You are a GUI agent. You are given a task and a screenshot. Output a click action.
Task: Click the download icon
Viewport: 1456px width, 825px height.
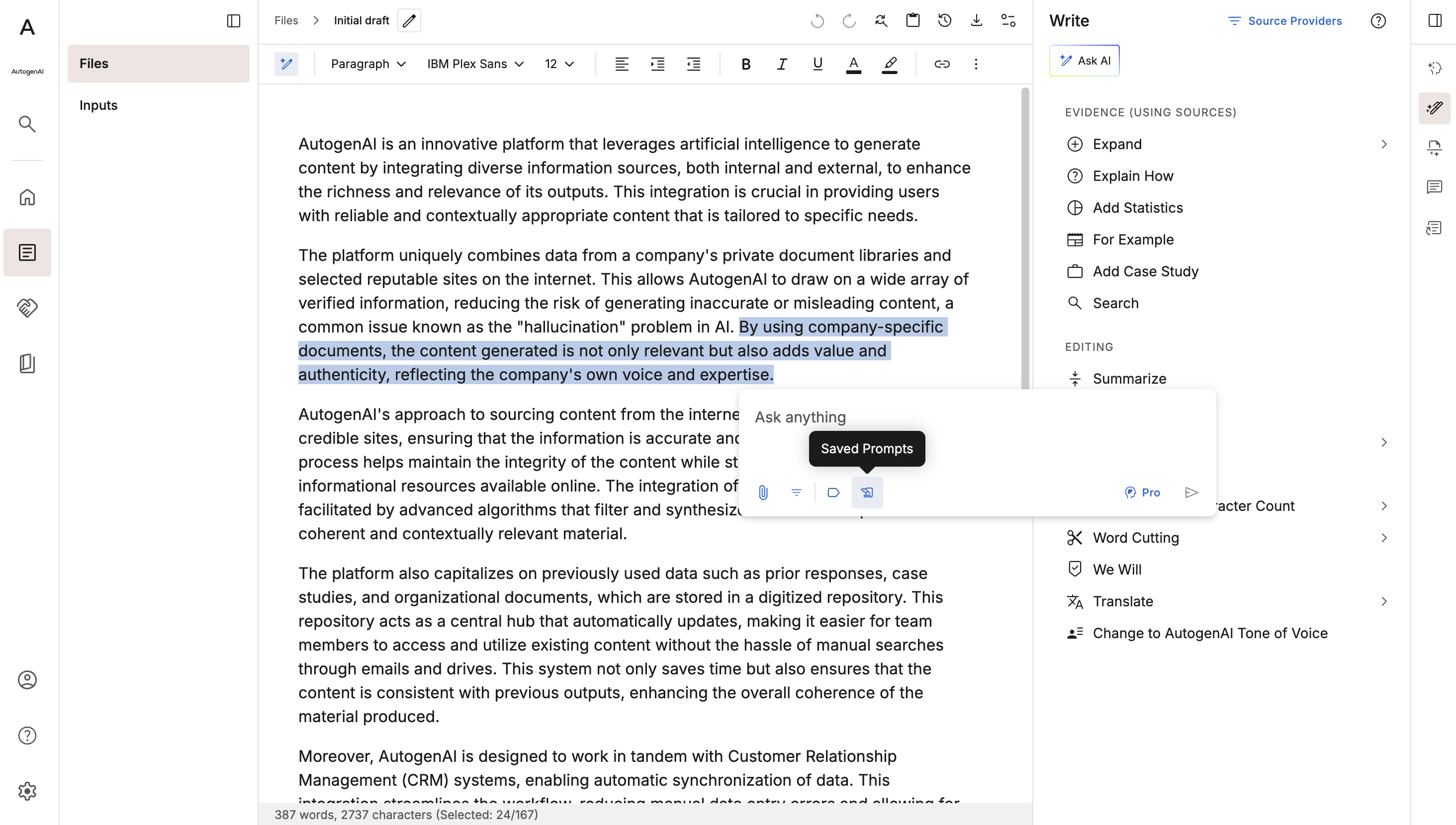pos(976,21)
